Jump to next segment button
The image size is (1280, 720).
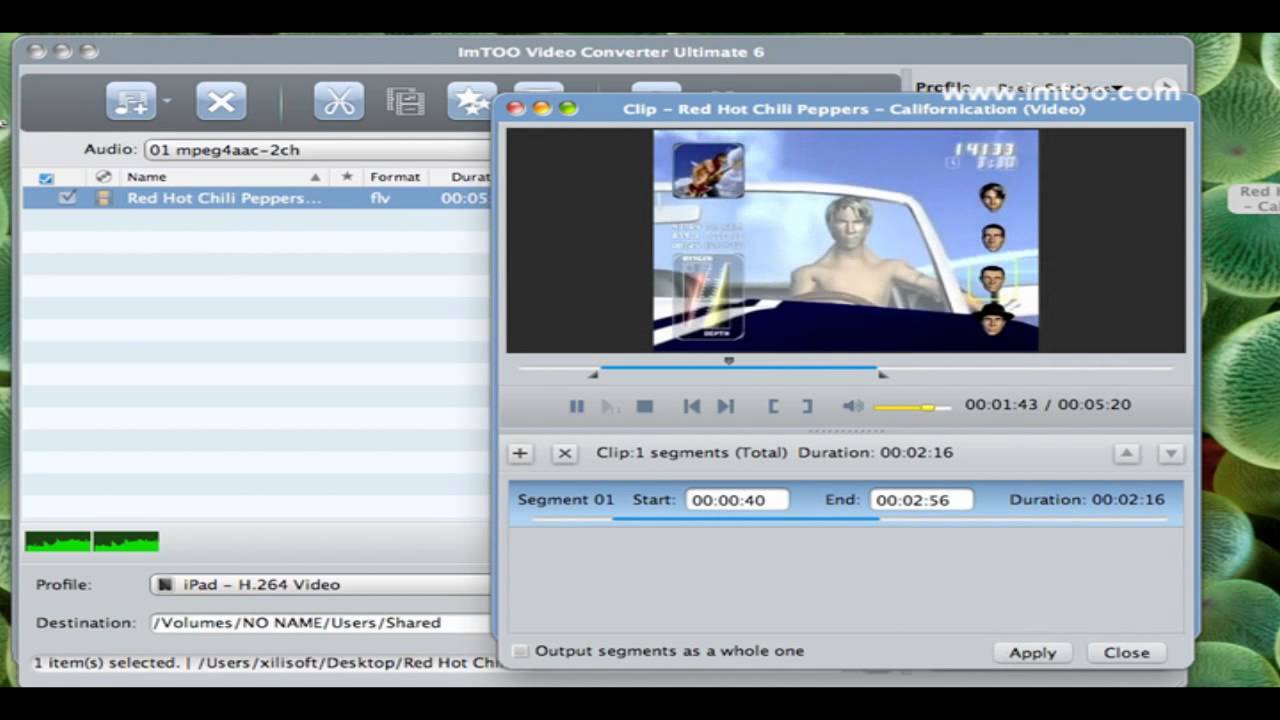[726, 406]
